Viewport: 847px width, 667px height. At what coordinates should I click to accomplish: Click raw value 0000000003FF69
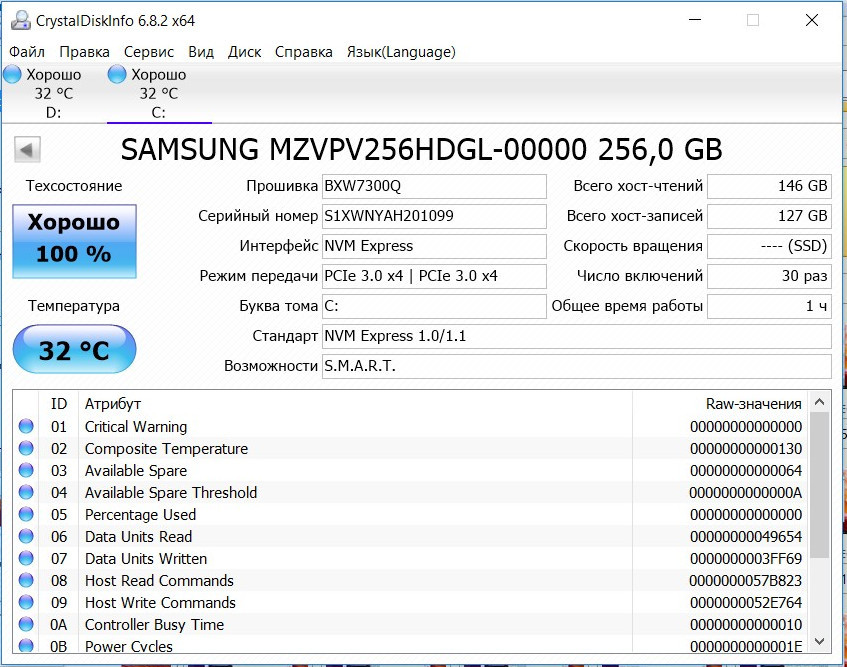tap(746, 558)
